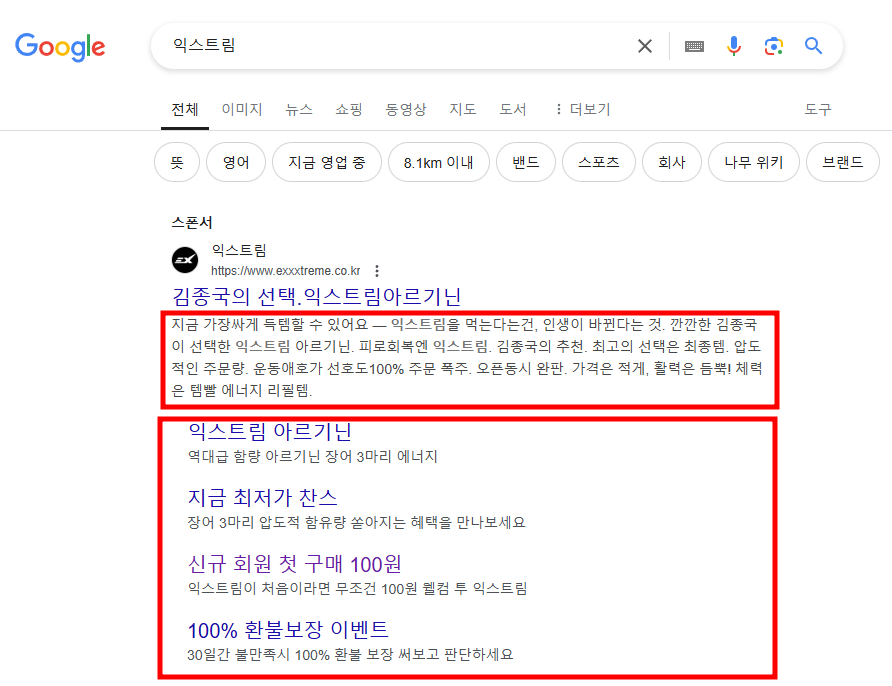Open the 100% 환불보장 이벤트 sitelink
The width and height of the screenshot is (892, 686).
pos(288,630)
